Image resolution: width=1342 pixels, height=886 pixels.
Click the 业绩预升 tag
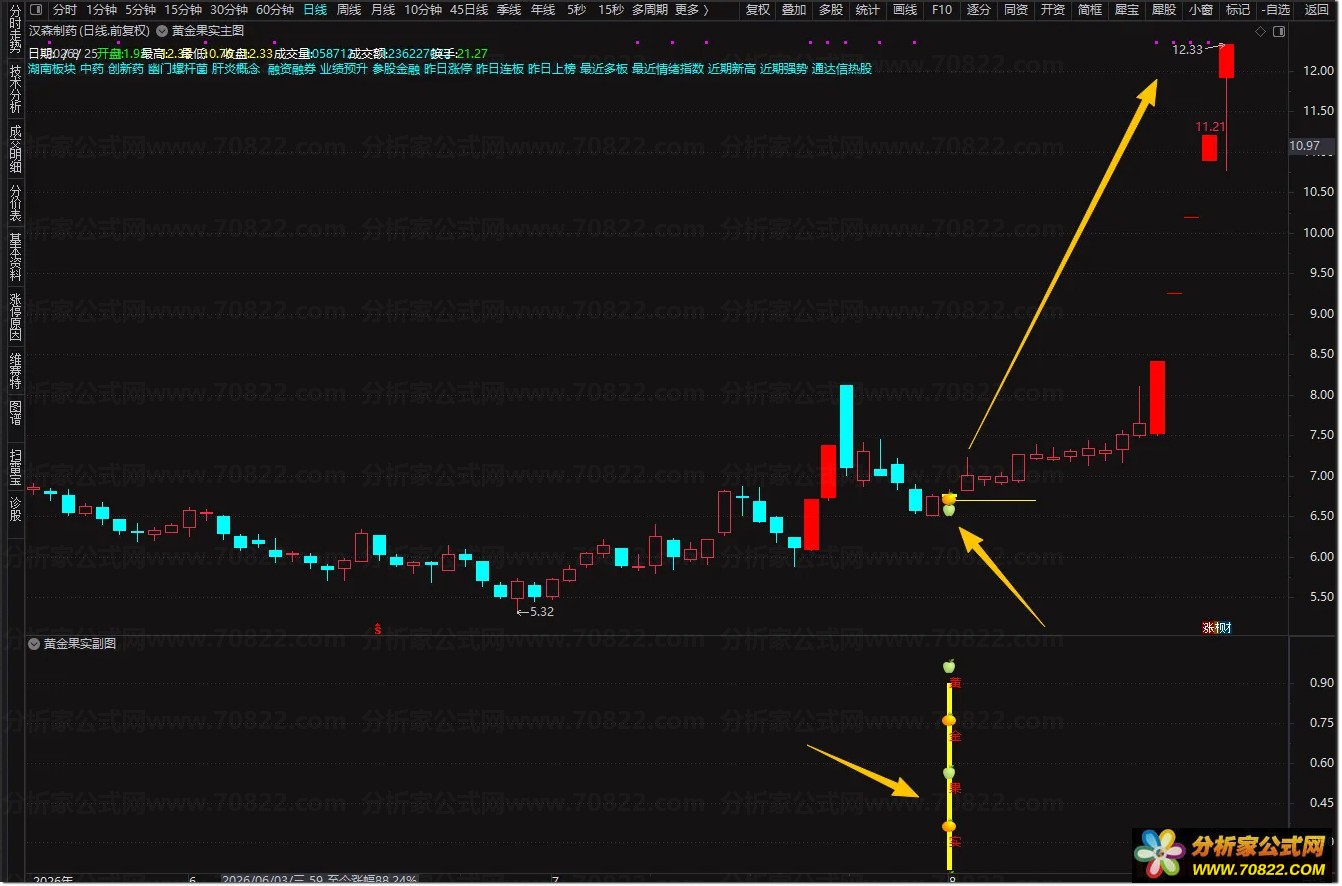344,69
